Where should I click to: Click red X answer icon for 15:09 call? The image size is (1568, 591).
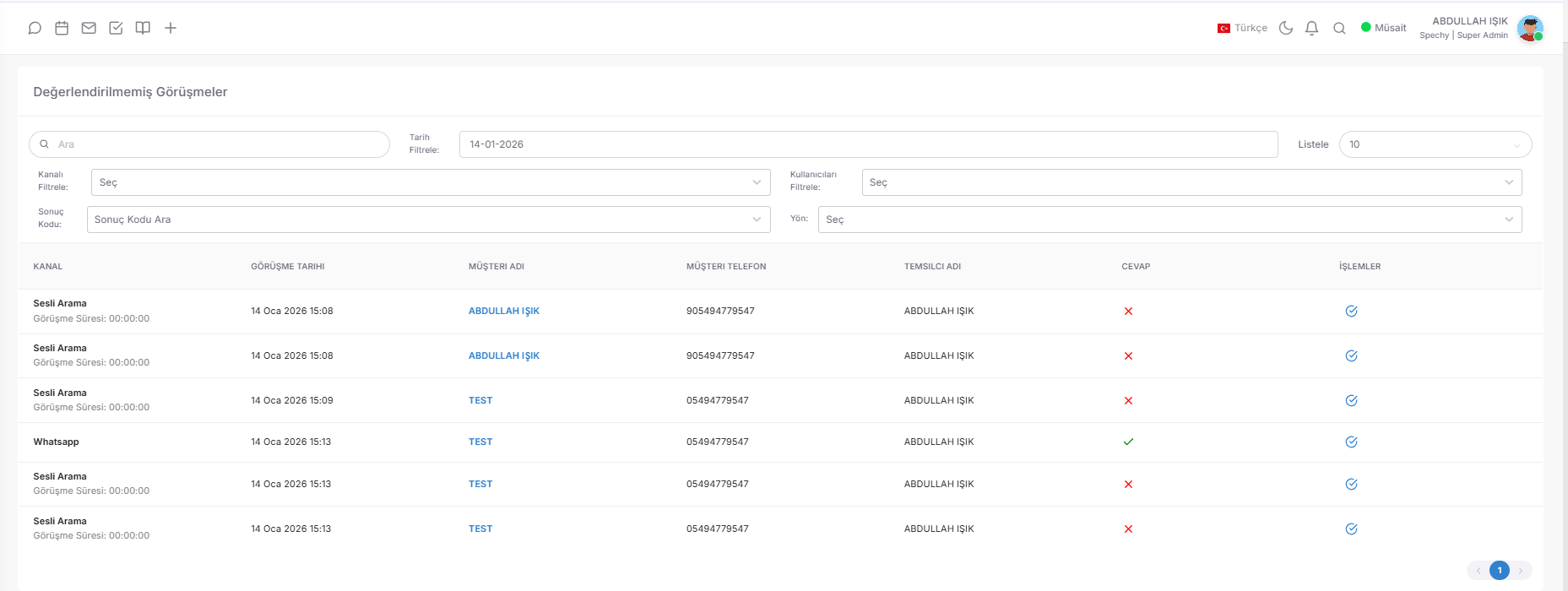pos(1128,401)
